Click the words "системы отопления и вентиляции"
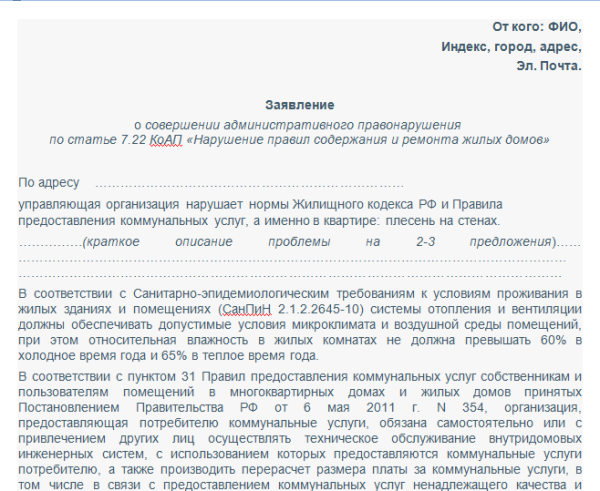The width and height of the screenshot is (600, 491). pyautogui.click(x=476, y=309)
